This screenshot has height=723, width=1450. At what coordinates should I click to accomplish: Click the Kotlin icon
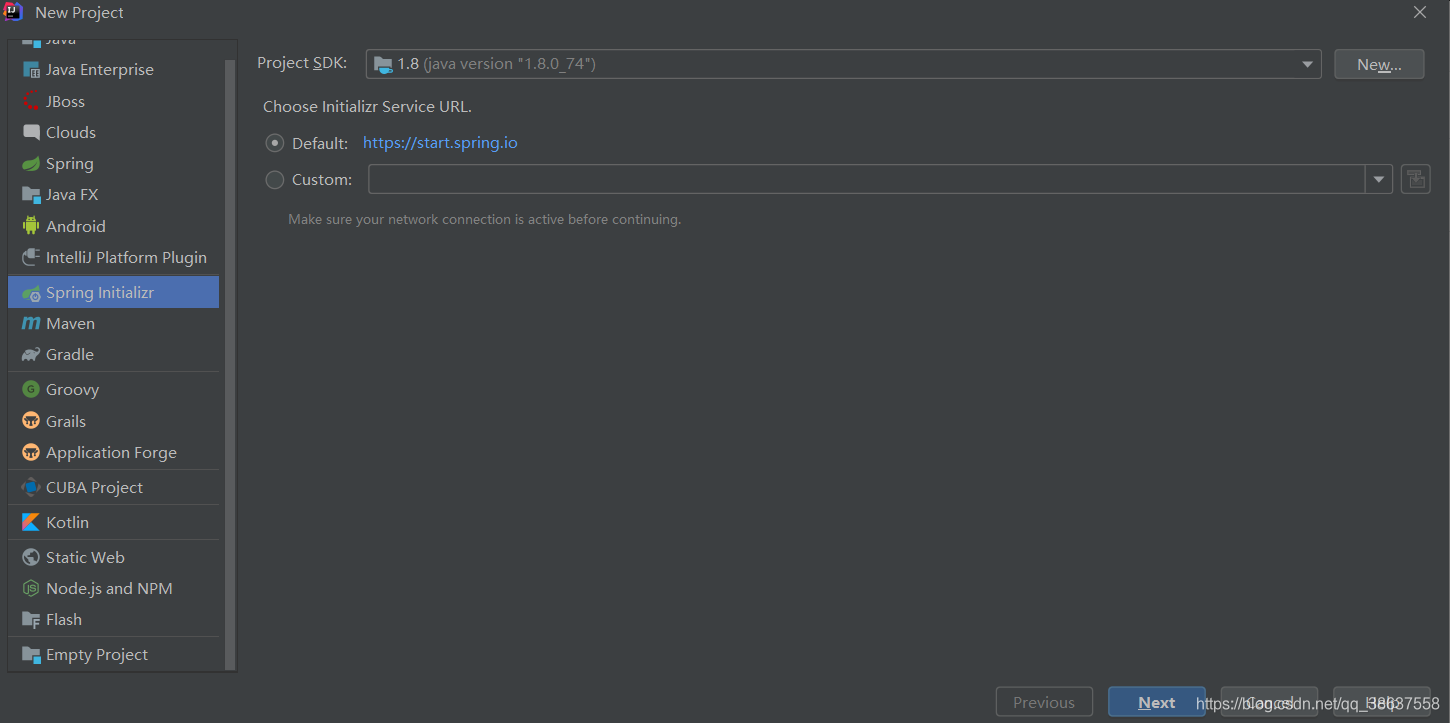[31, 522]
